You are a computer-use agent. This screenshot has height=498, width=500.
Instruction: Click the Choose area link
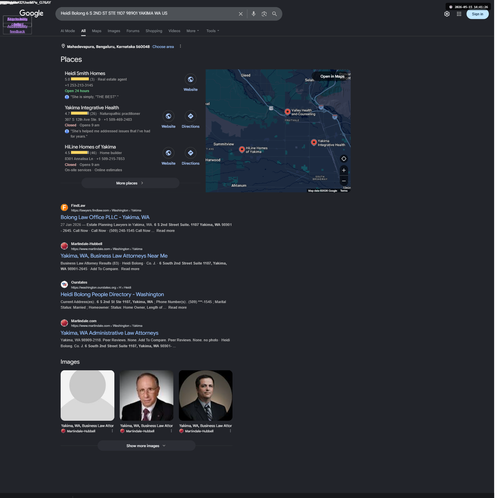point(163,47)
